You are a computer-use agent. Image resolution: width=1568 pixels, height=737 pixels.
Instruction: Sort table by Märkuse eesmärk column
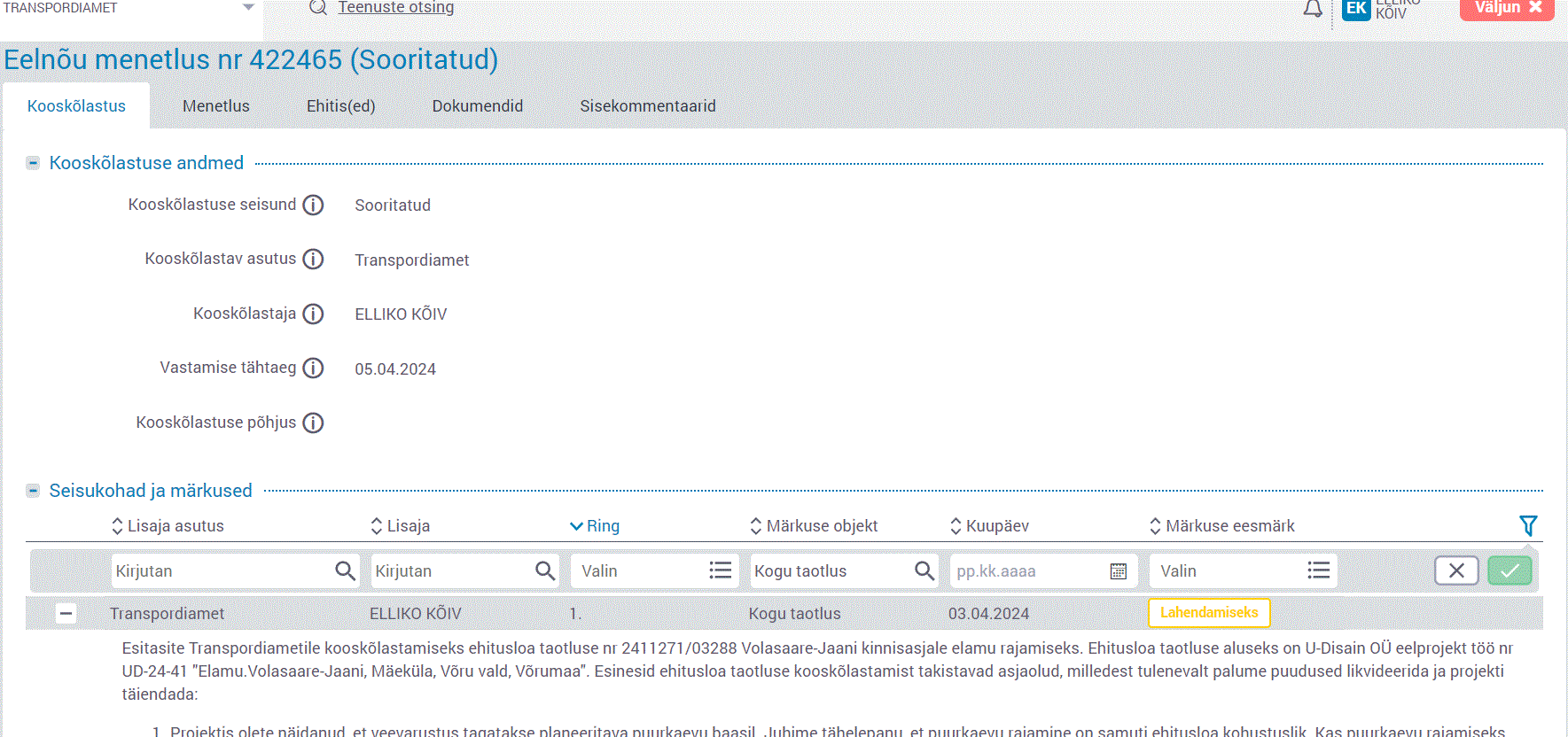(1222, 526)
